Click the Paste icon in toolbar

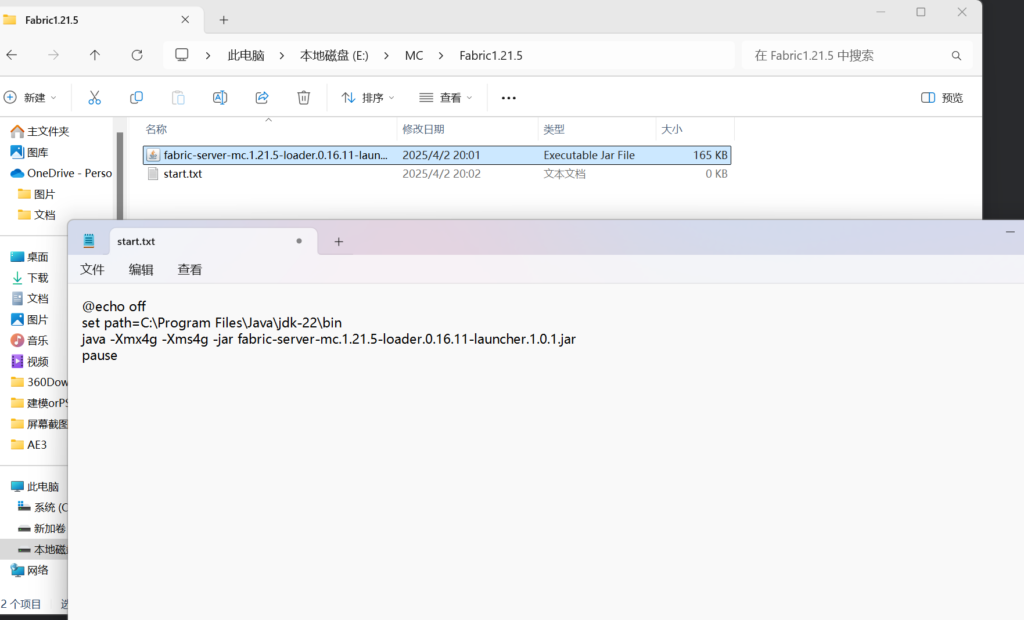tap(178, 97)
